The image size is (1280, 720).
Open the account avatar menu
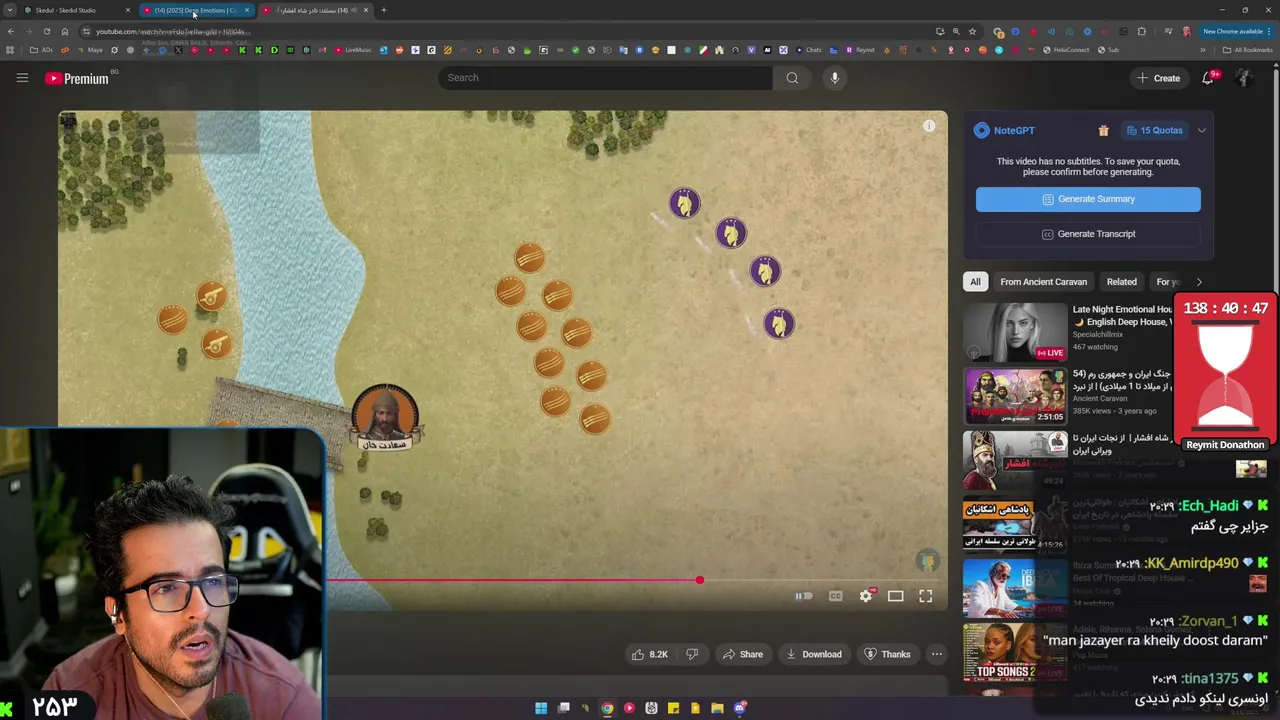click(x=1244, y=78)
